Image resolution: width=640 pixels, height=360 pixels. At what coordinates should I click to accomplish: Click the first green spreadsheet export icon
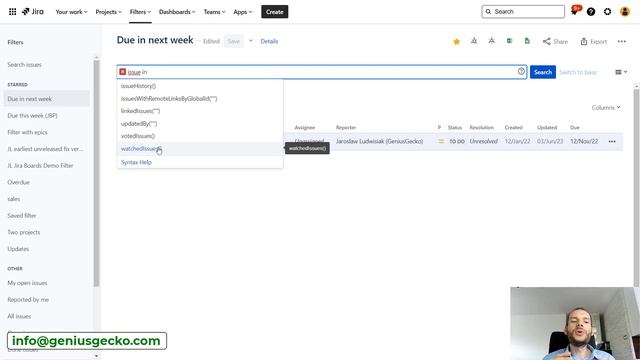tap(509, 41)
